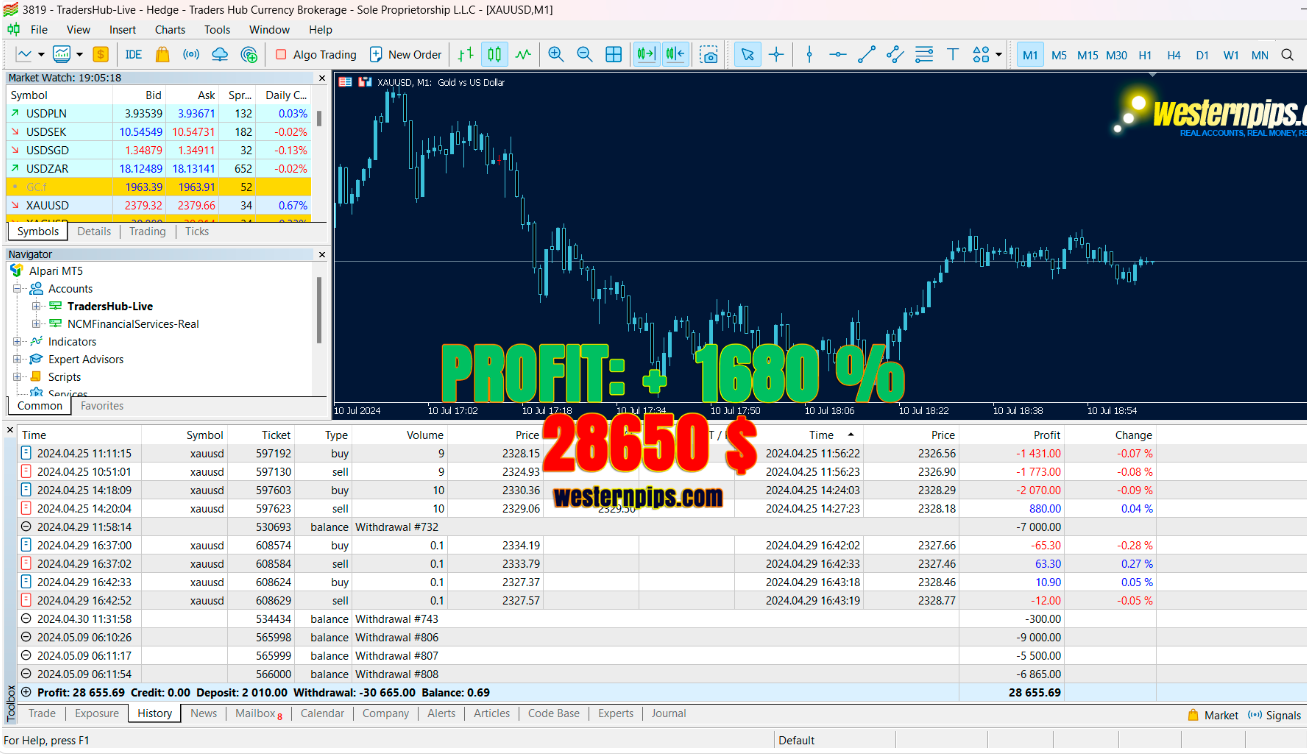Expand the Expert Advisors tree node

tap(17, 359)
